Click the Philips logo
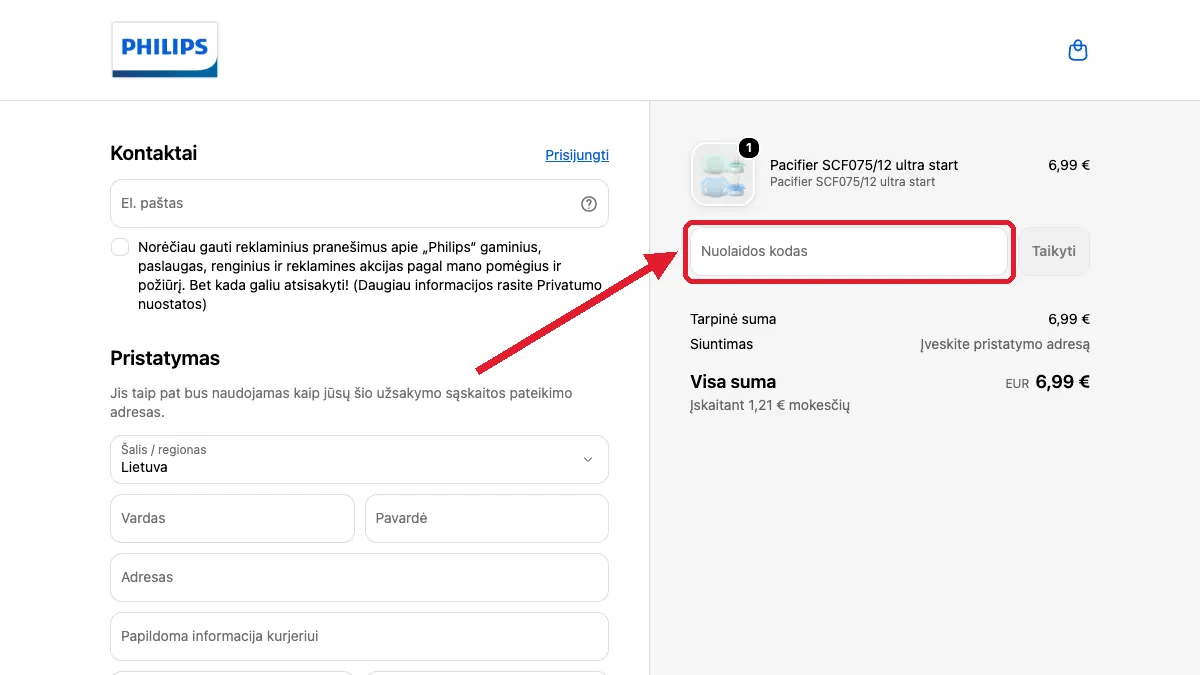1200x675 pixels. (164, 49)
